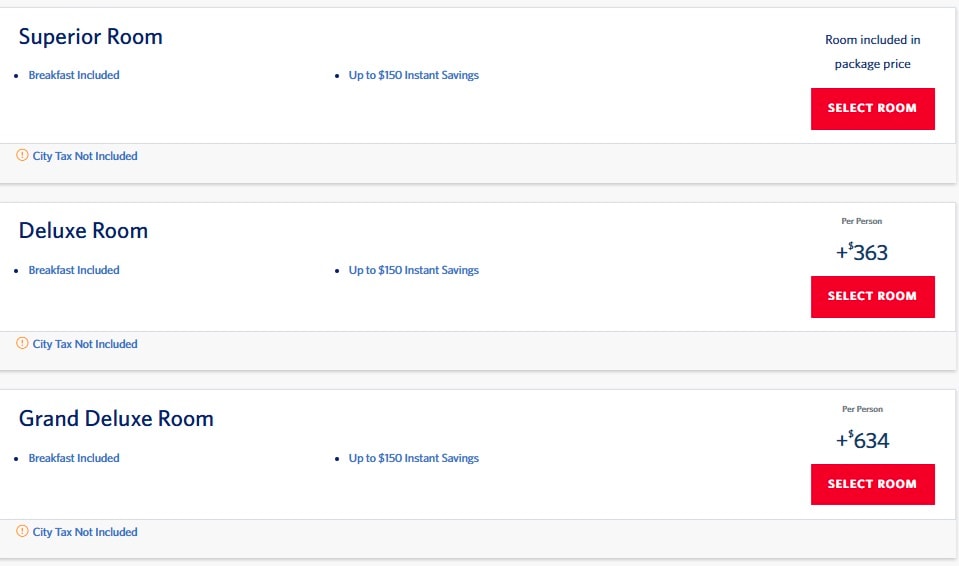View $150 Instant Savings offer for Grand Deluxe Room

pos(413,458)
